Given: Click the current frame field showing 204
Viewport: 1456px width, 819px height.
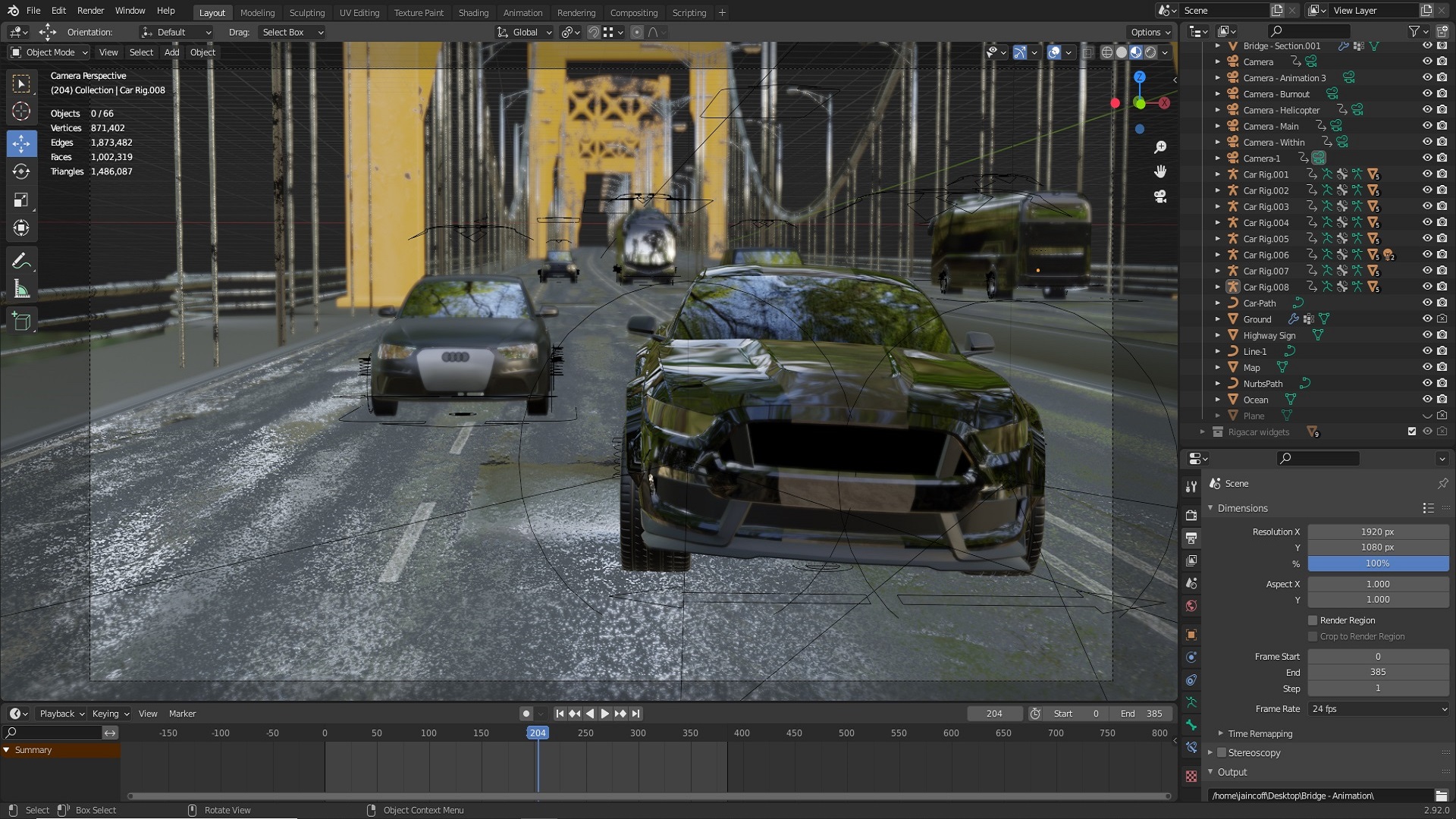Looking at the screenshot, I should (x=994, y=714).
